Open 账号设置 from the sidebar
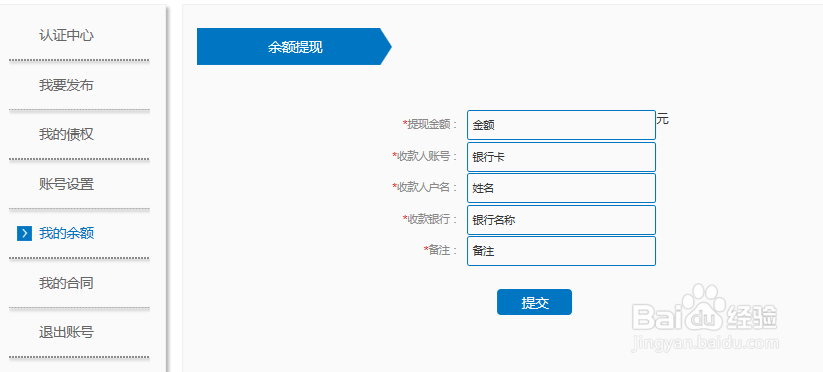The width and height of the screenshot is (823, 372). click(x=66, y=184)
